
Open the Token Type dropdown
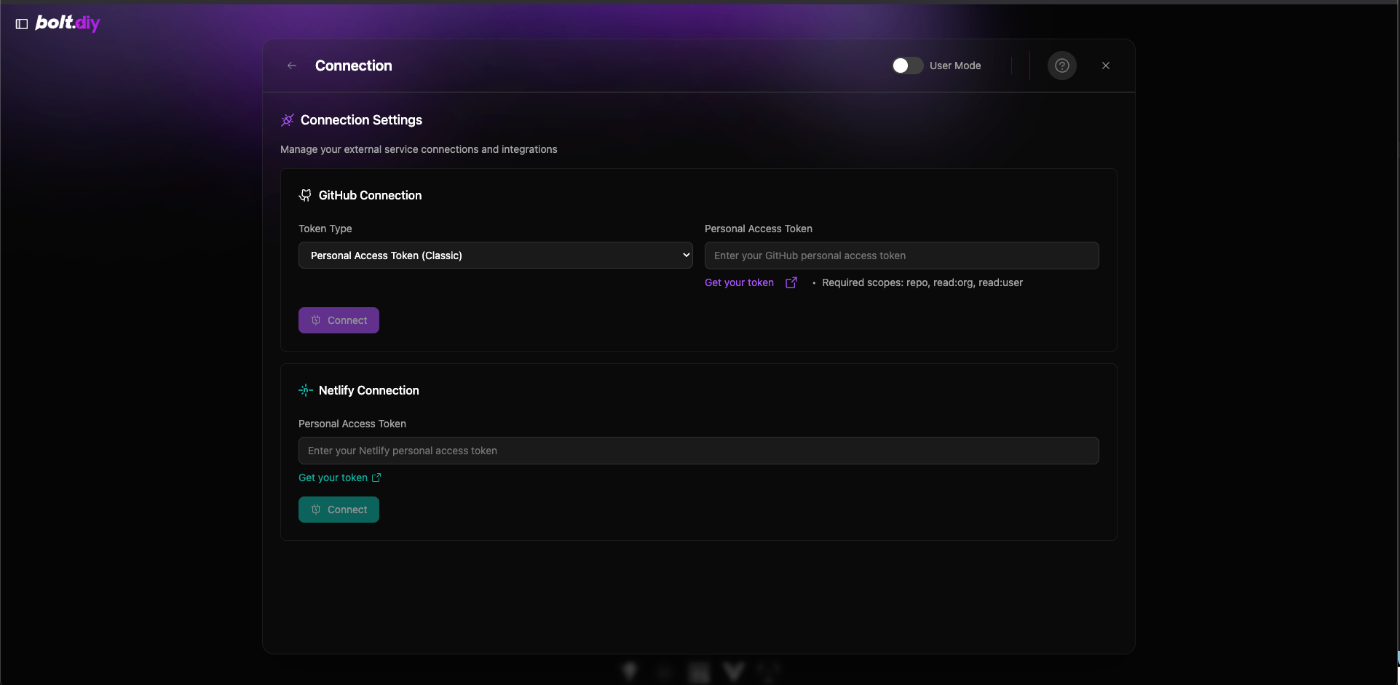click(x=496, y=255)
